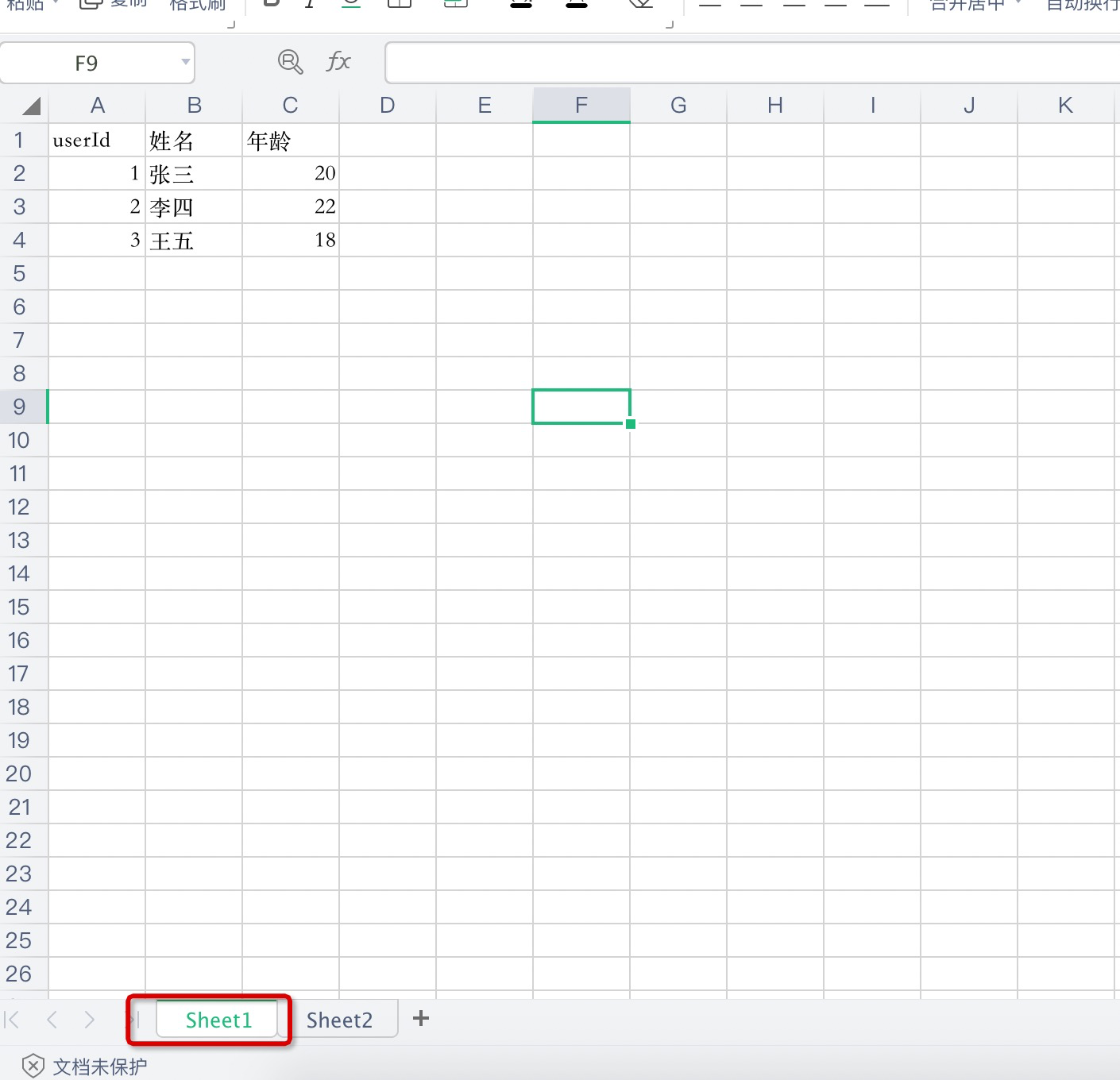Click the document unprotected shield icon
Screen dimensions: 1120x1080
[33, 1066]
